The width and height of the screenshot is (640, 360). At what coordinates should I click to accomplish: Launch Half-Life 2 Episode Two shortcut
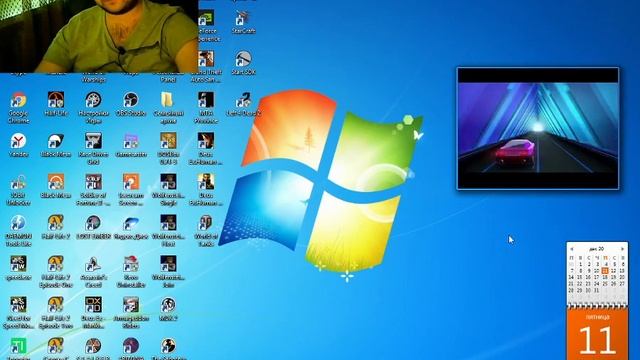click(x=56, y=313)
